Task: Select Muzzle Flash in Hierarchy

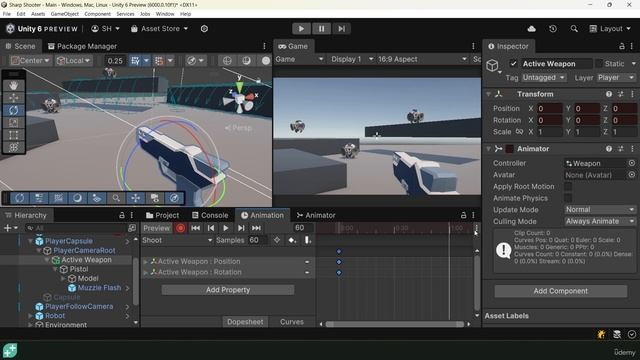Action: [x=99, y=288]
